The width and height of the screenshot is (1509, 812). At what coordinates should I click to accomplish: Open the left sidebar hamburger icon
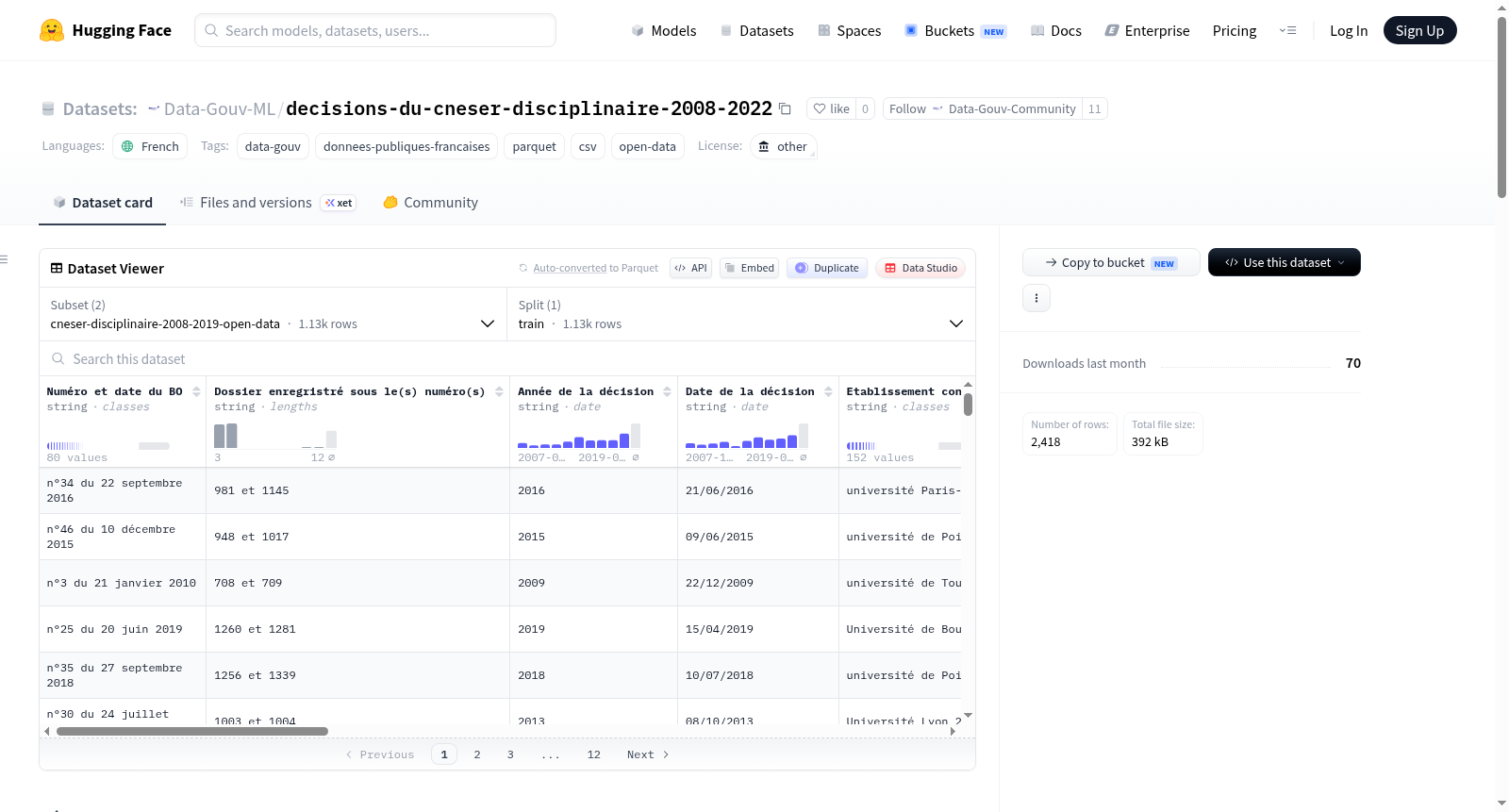(x=4, y=259)
